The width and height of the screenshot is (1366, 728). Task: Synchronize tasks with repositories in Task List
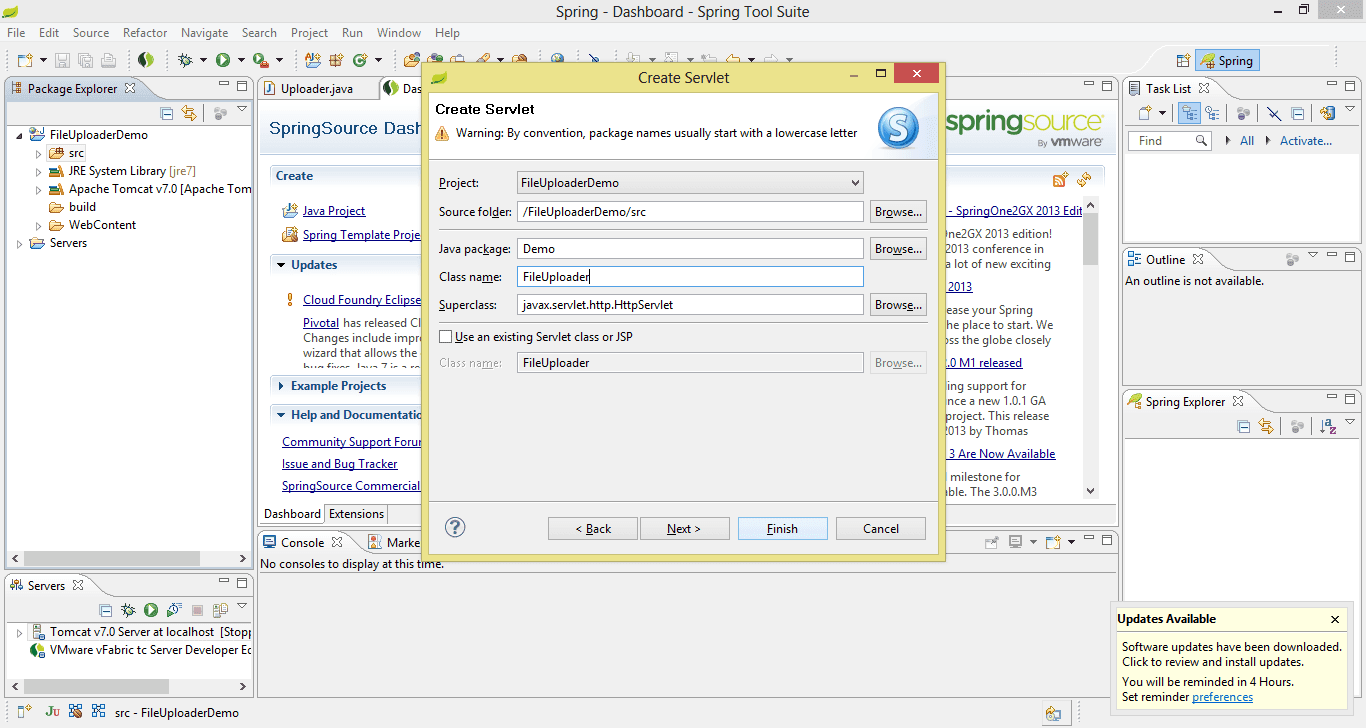click(x=1326, y=113)
